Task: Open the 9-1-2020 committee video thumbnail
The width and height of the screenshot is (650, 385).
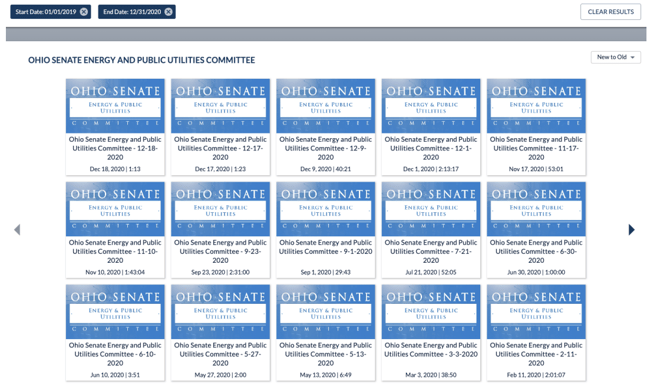Action: click(x=326, y=209)
